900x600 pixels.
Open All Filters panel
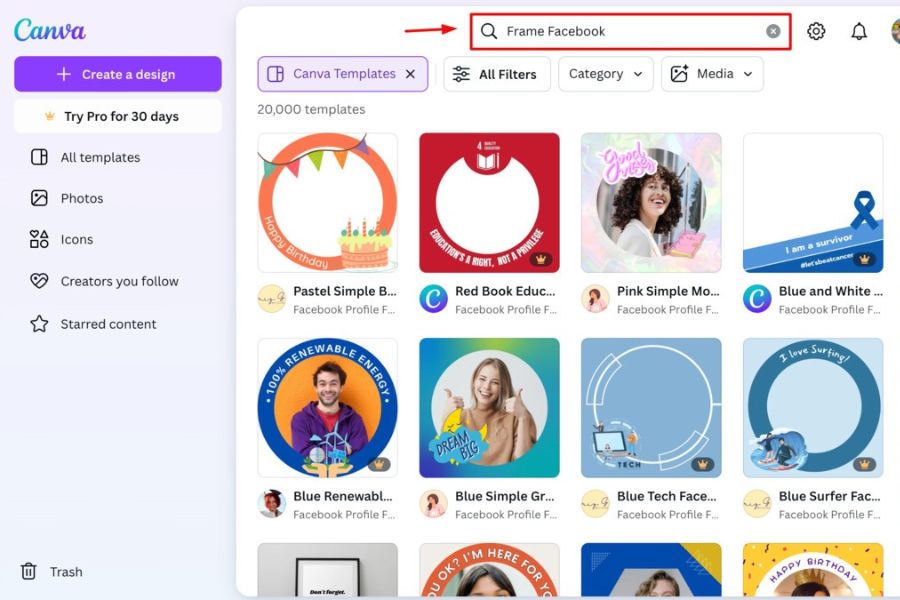(496, 74)
